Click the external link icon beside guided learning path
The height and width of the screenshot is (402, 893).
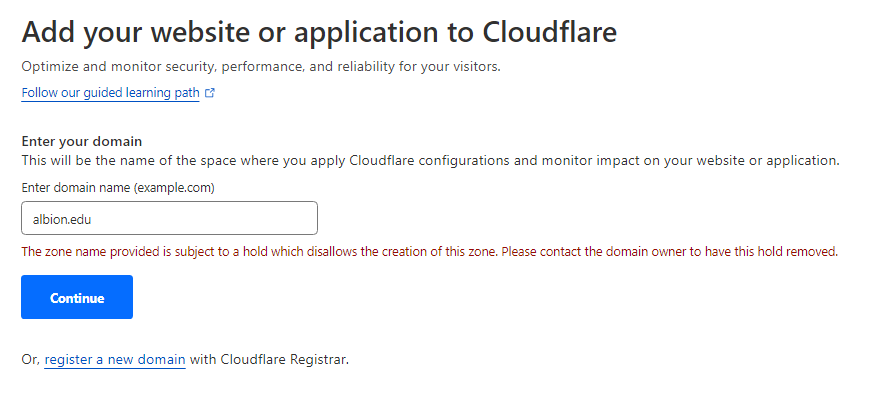pyautogui.click(x=210, y=93)
